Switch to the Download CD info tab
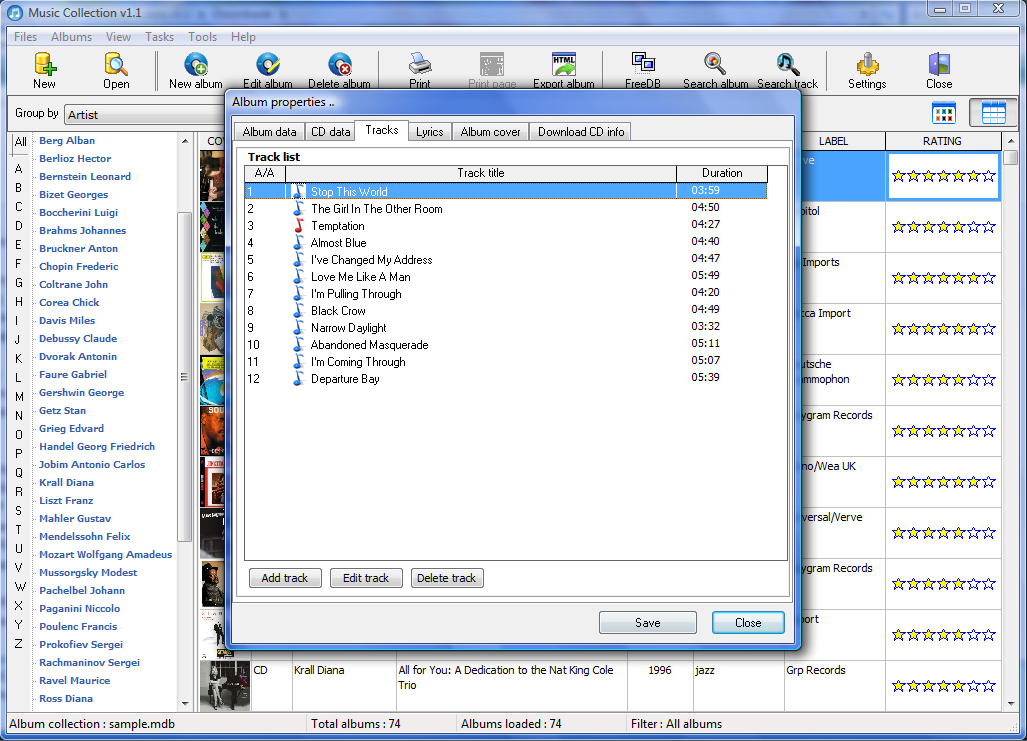 (581, 132)
